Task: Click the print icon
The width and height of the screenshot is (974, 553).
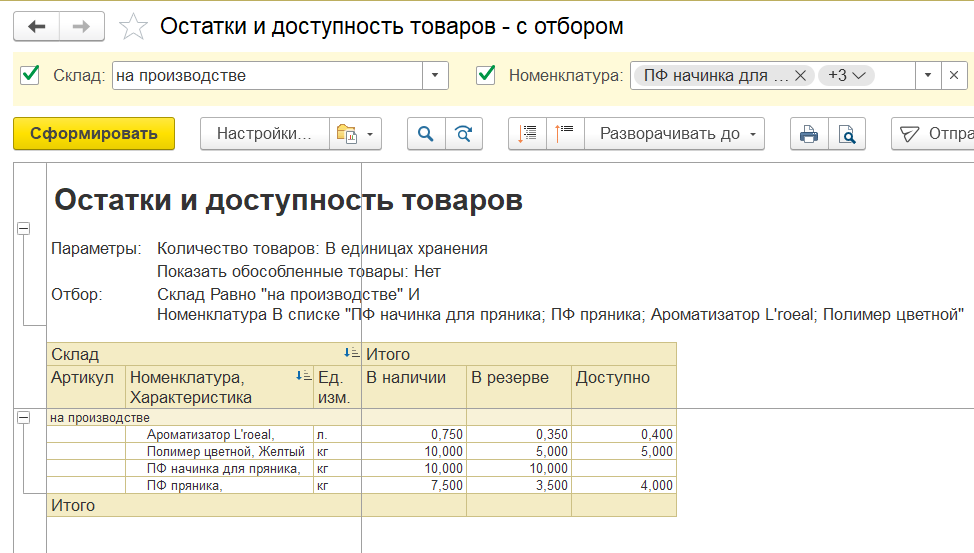Action: point(809,134)
